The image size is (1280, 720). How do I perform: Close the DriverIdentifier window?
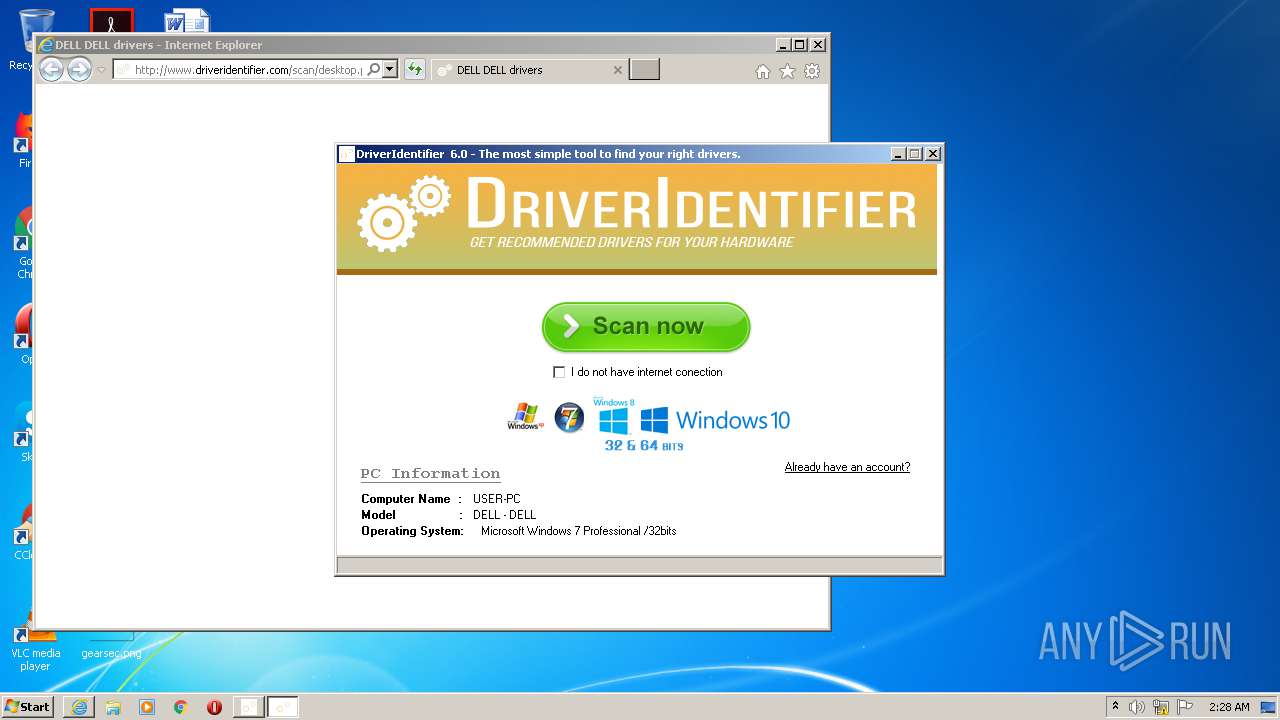coord(933,154)
